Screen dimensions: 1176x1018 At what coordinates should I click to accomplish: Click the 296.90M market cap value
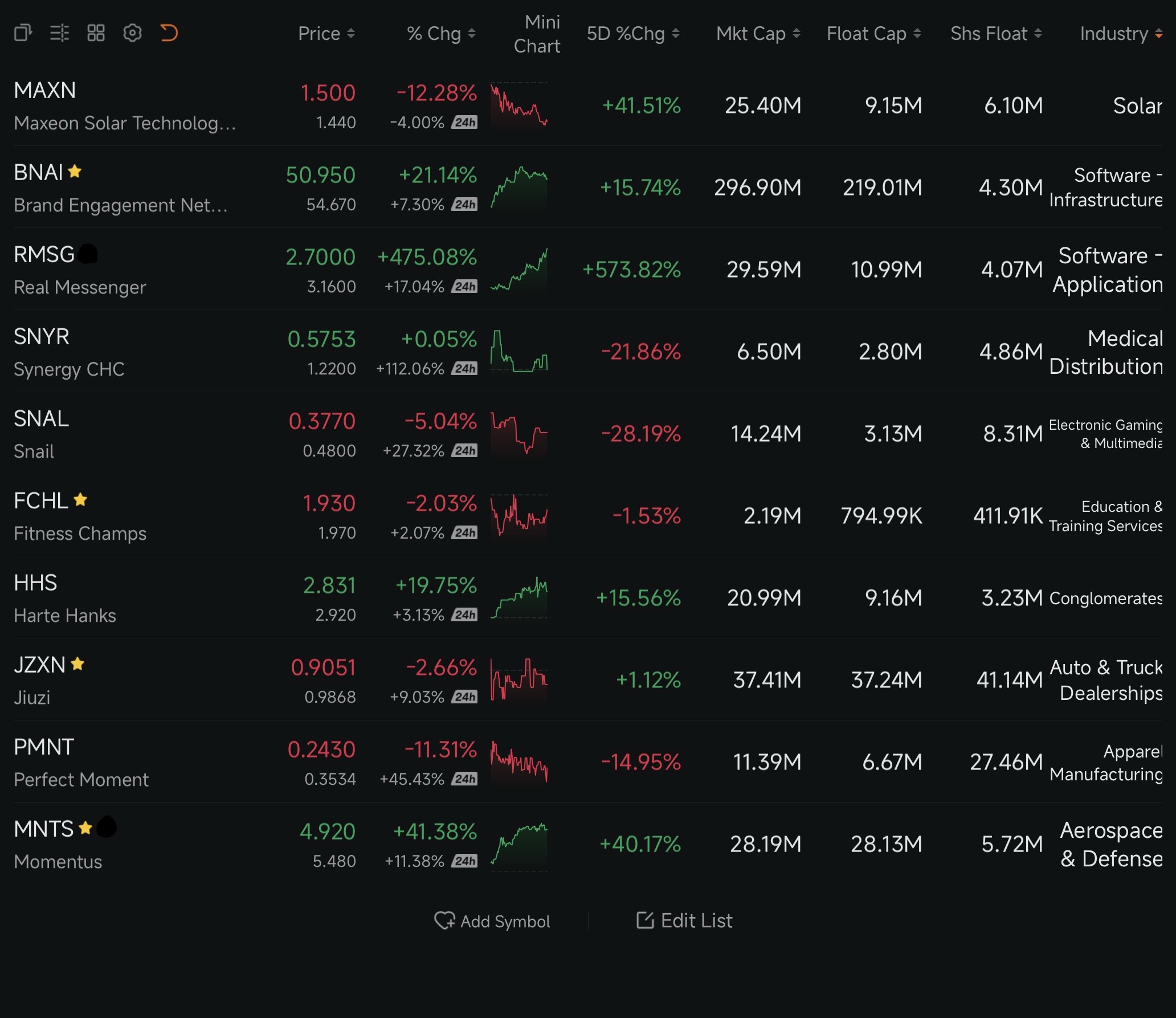click(758, 188)
